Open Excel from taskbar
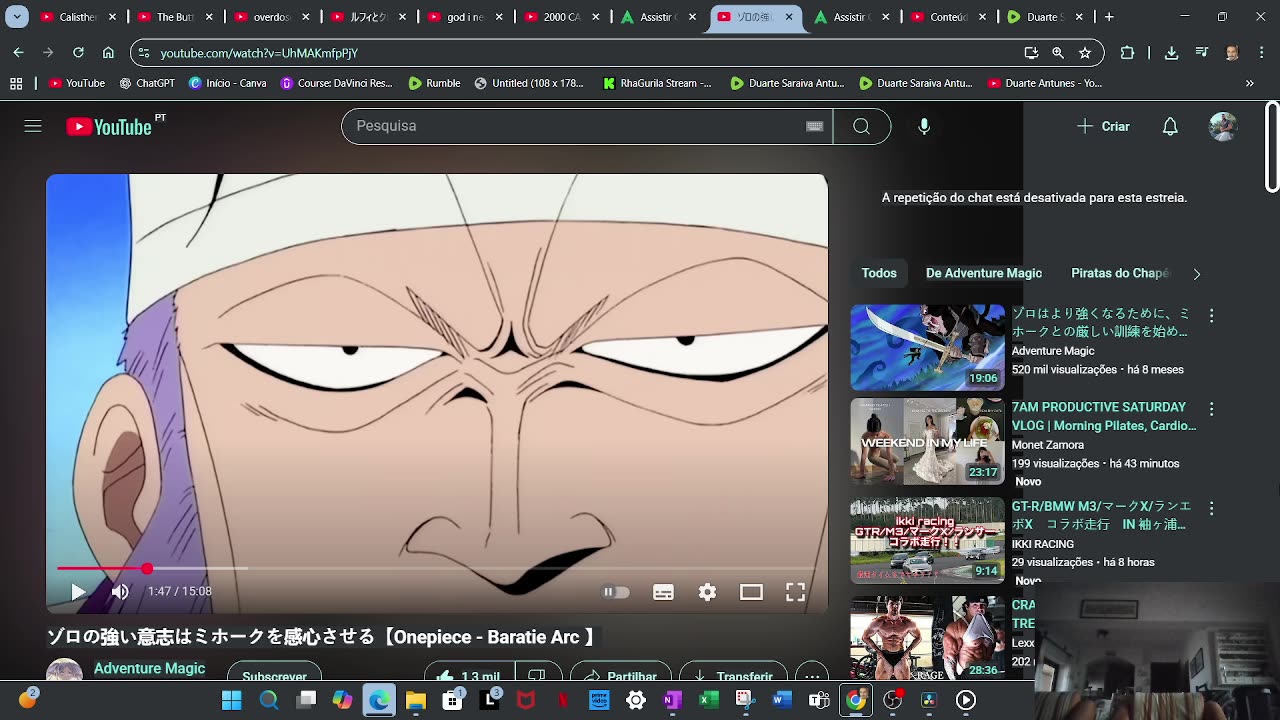Viewport: 1280px width, 720px height. tap(709, 700)
